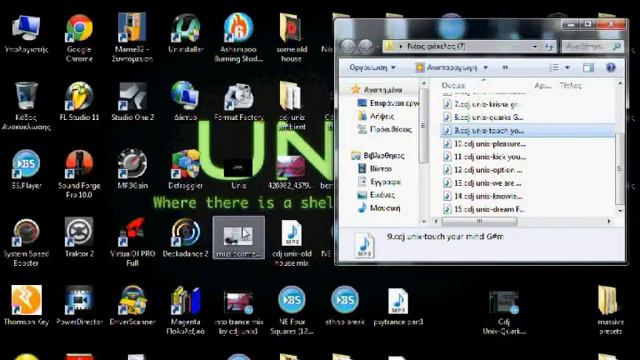The width and height of the screenshot is (640, 360).
Task: Click the Explorer back navigation button
Action: coord(348,47)
